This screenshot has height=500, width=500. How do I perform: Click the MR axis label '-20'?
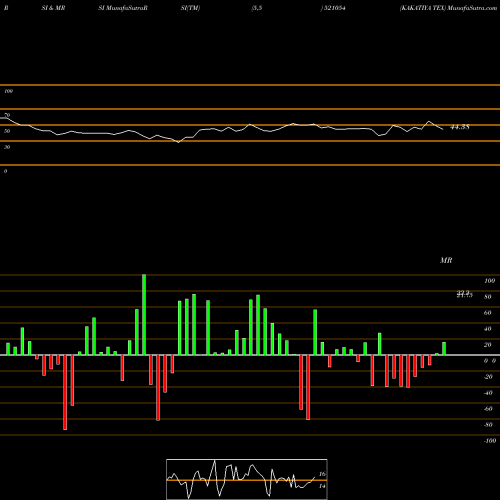tap(488, 377)
